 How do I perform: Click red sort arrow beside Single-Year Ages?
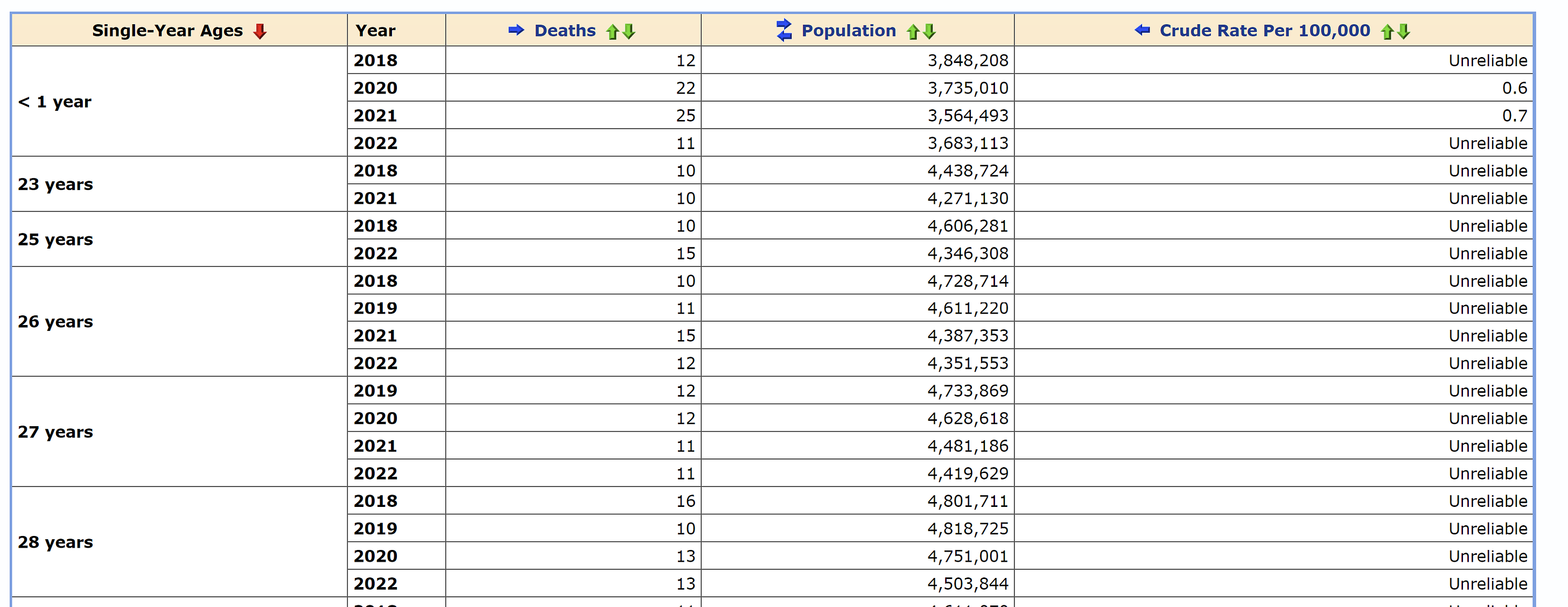tap(260, 31)
